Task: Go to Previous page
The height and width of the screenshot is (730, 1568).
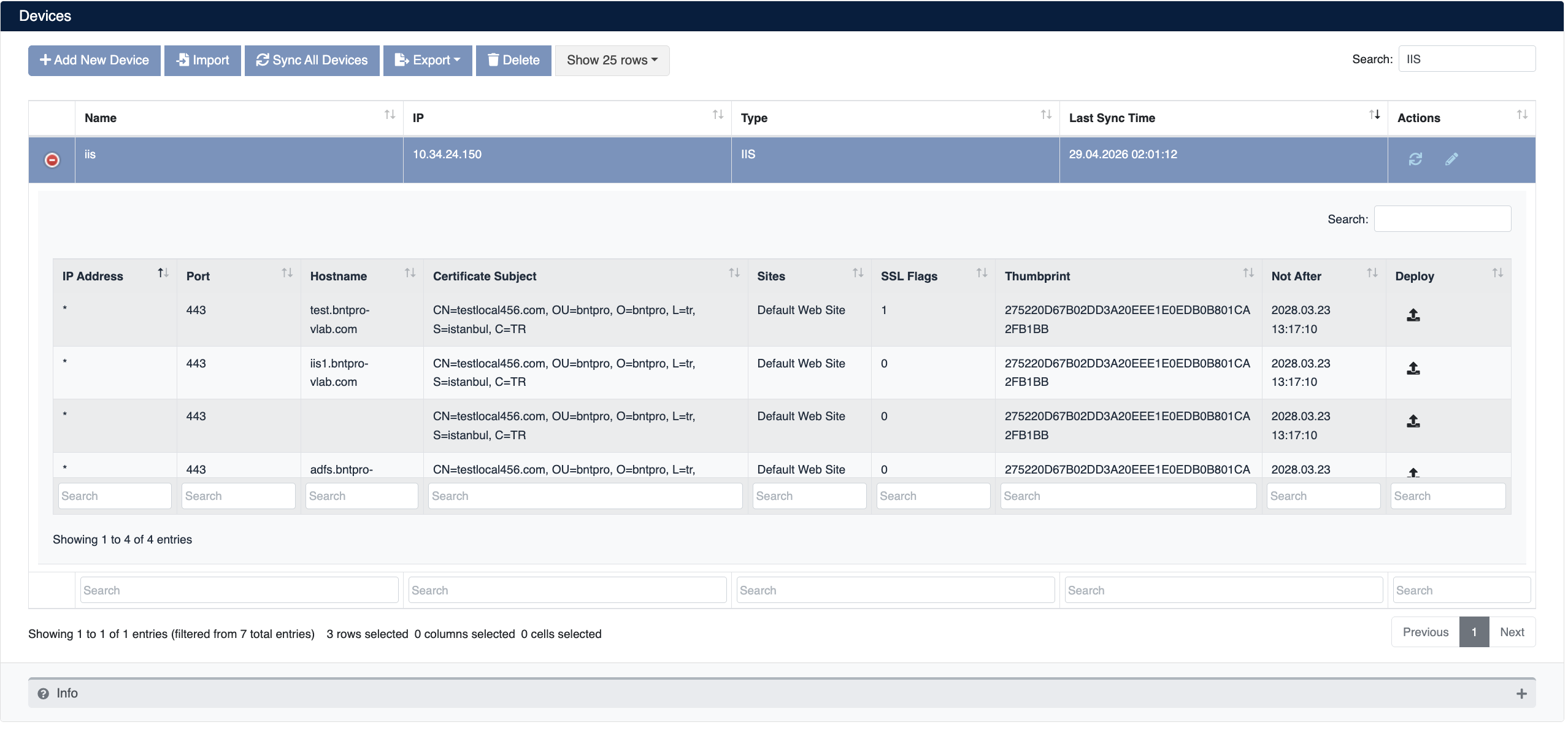Action: coord(1426,632)
